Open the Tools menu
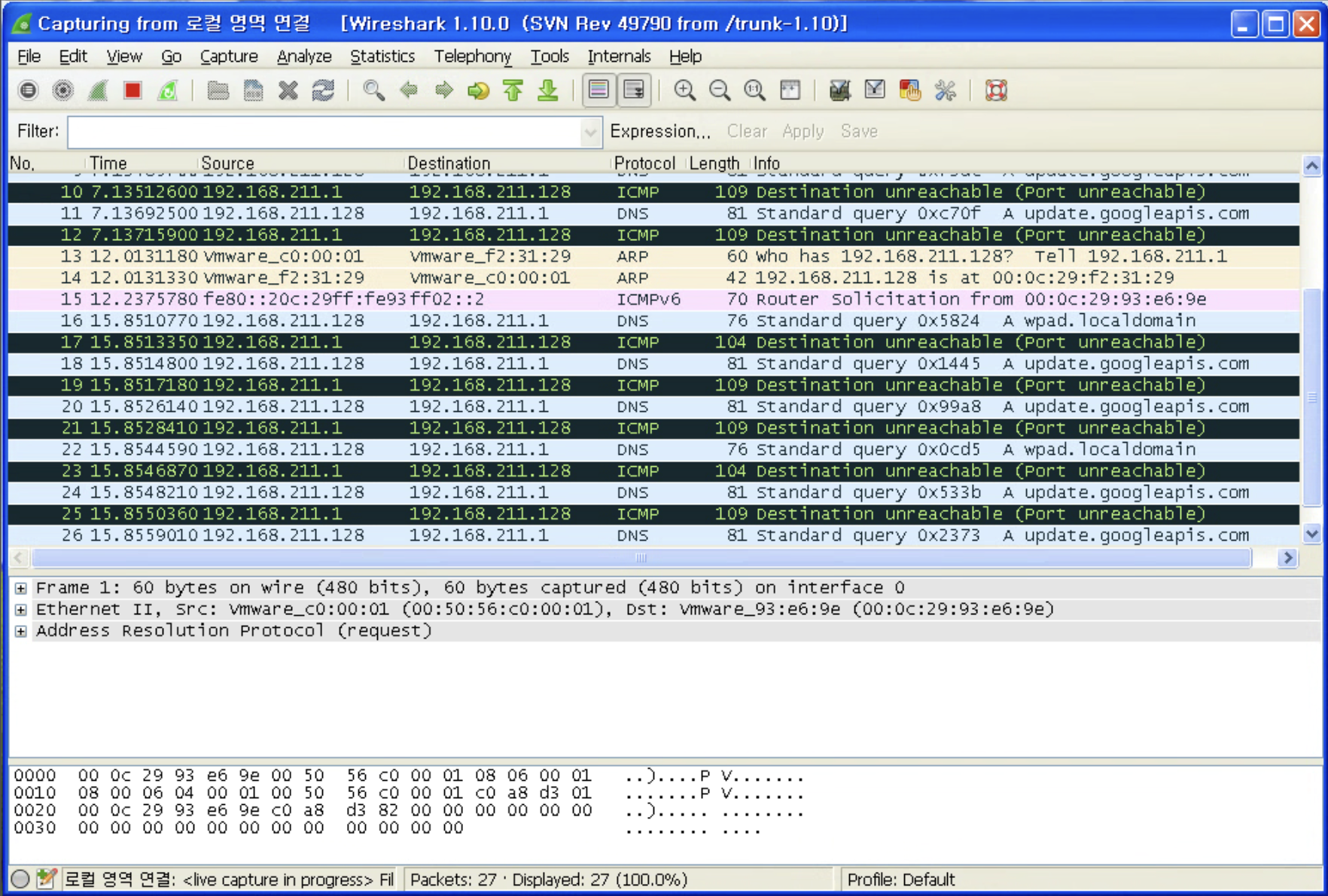 (x=550, y=56)
